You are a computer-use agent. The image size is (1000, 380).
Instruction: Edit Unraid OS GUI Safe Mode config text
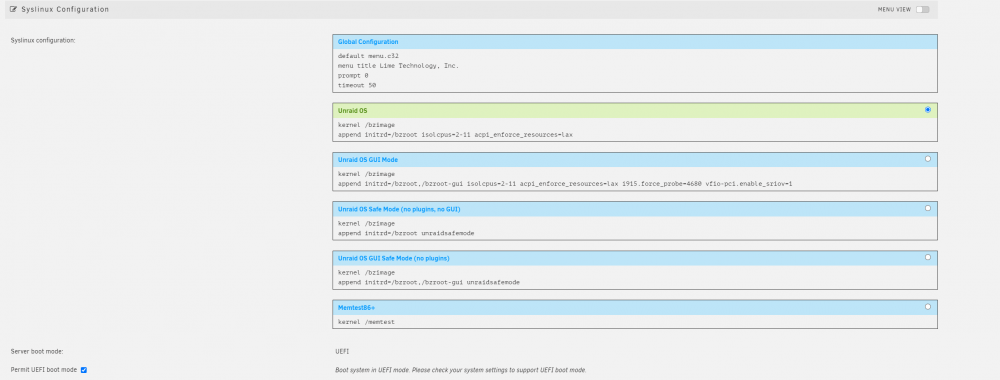tap(635, 277)
